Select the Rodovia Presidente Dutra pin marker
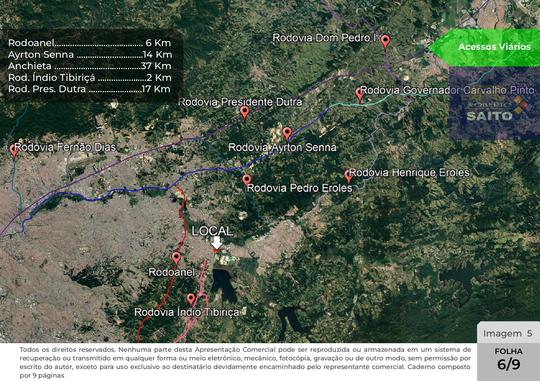Image resolution: width=540 pixels, height=381 pixels. pyautogui.click(x=245, y=112)
